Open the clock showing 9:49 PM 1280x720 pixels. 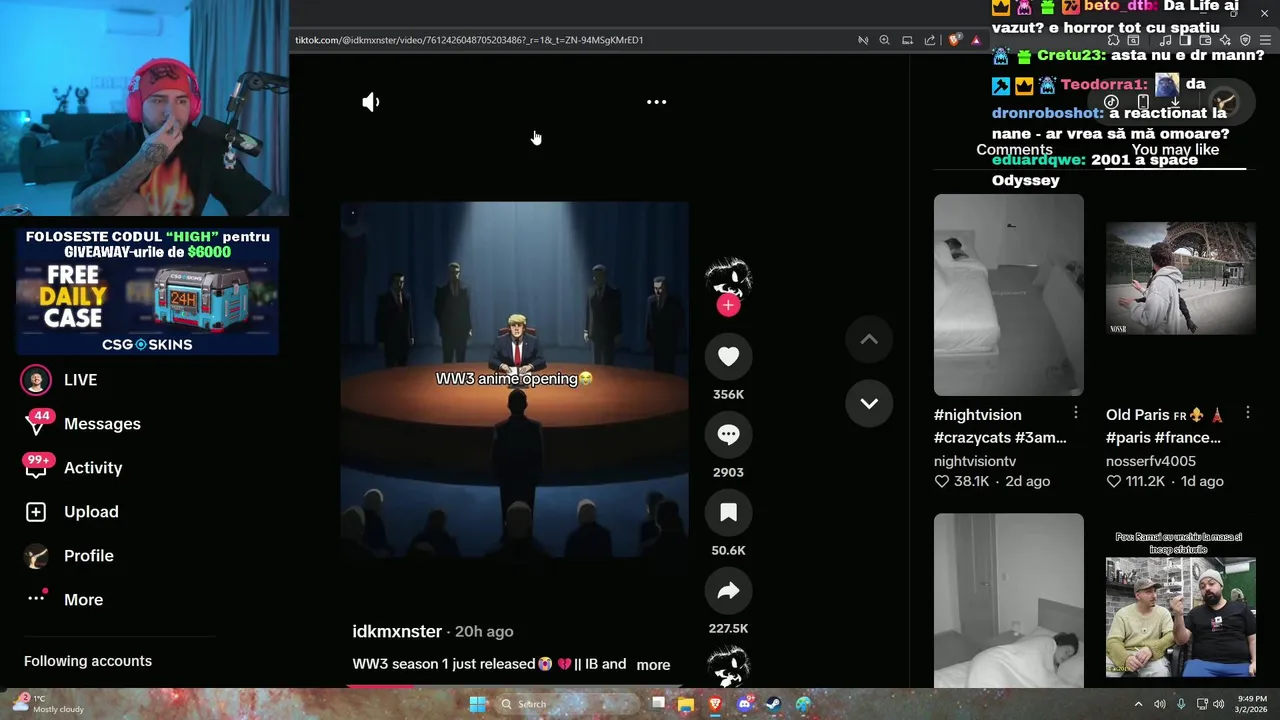(x=1250, y=704)
